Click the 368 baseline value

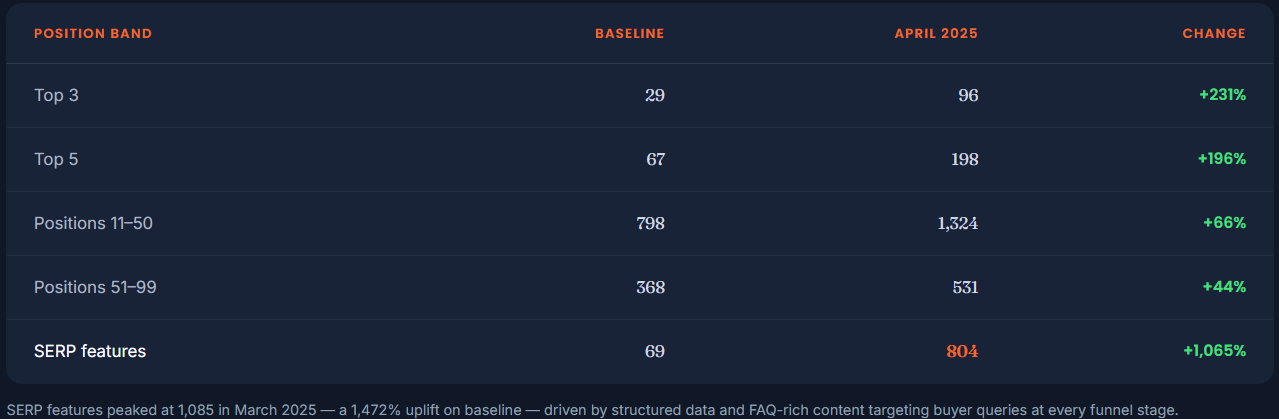pos(651,287)
